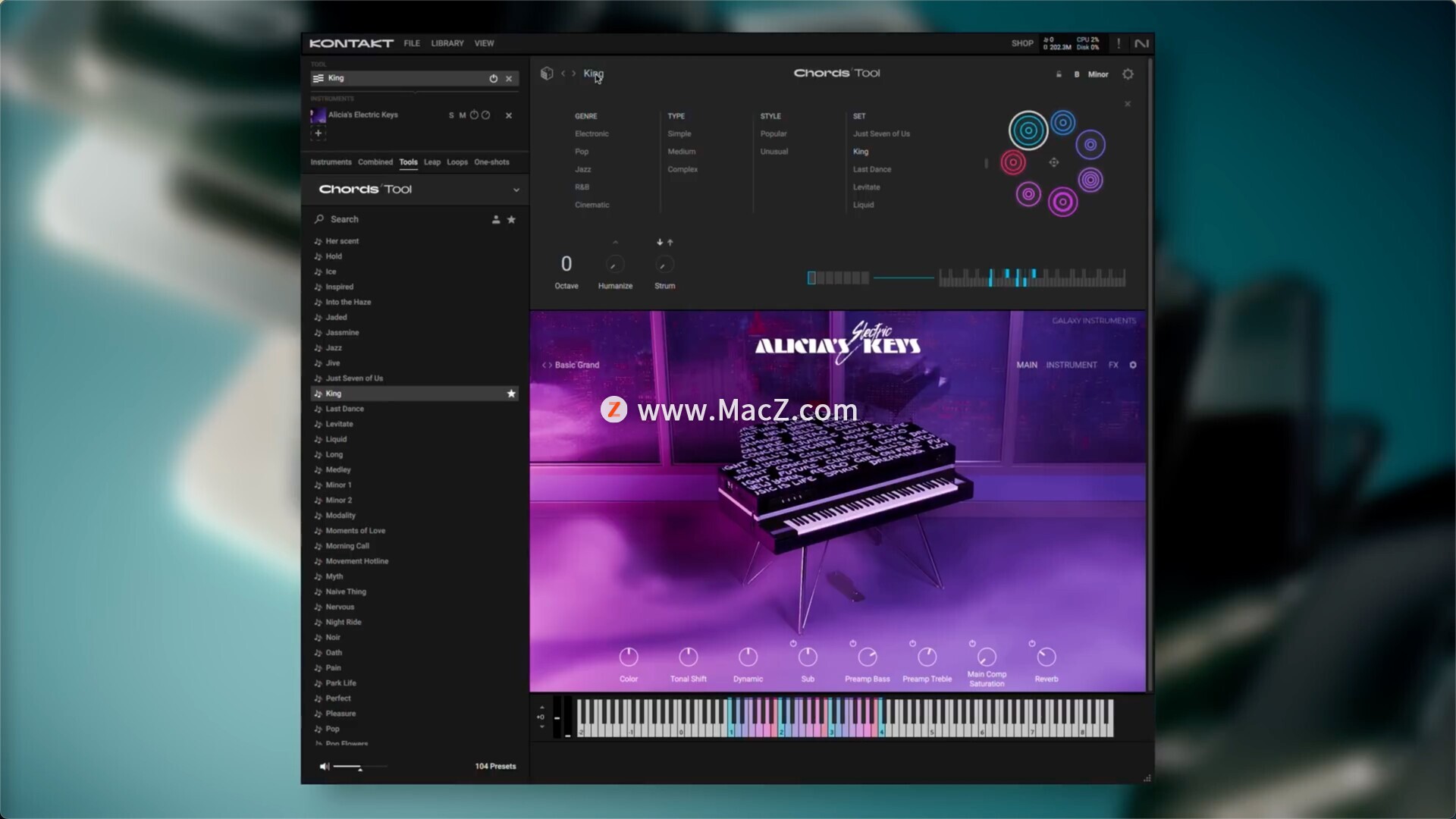Go to previous chord set with left arrow
This screenshot has width=1456, height=819.
[563, 74]
